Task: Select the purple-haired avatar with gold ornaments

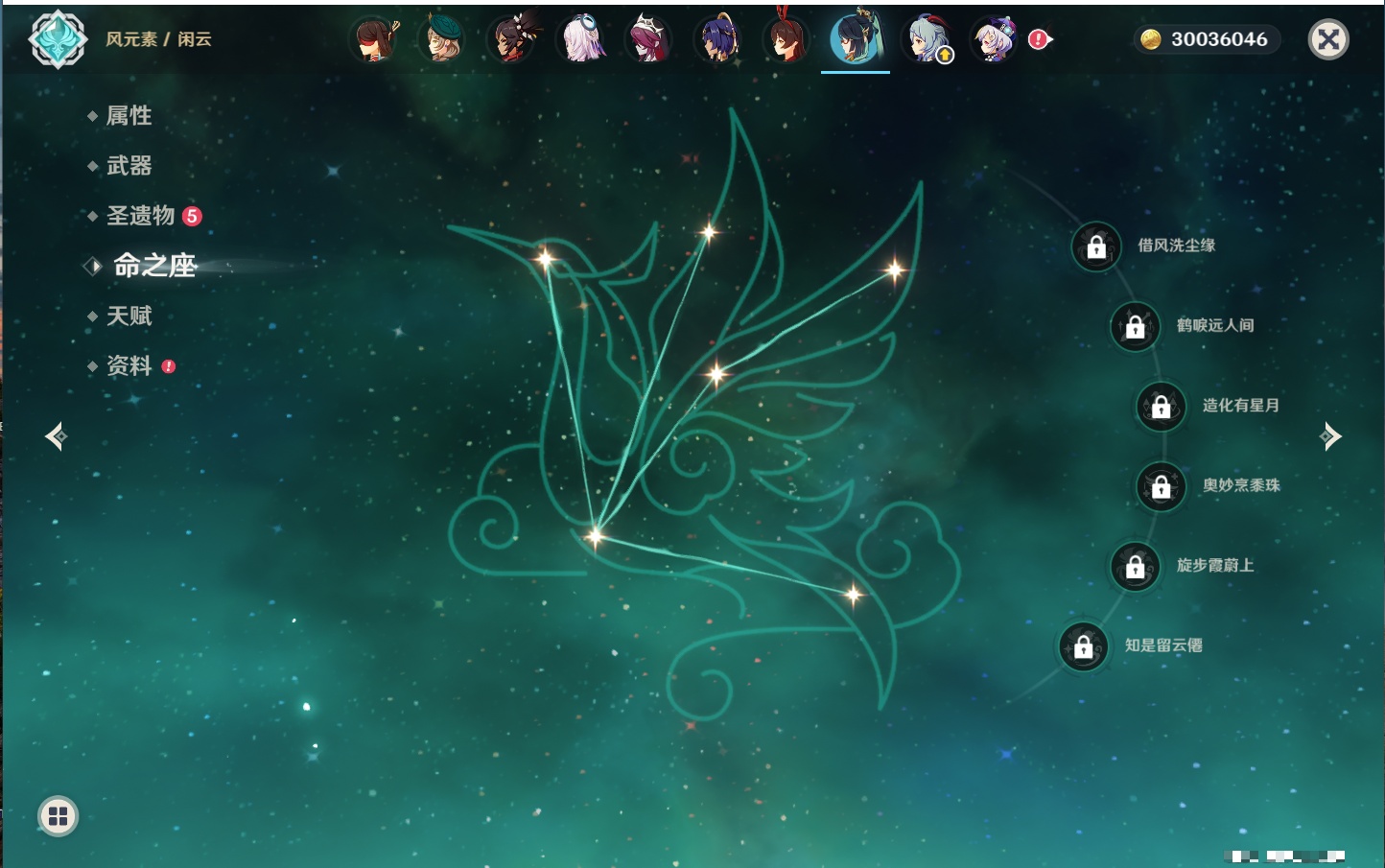Action: (x=718, y=40)
